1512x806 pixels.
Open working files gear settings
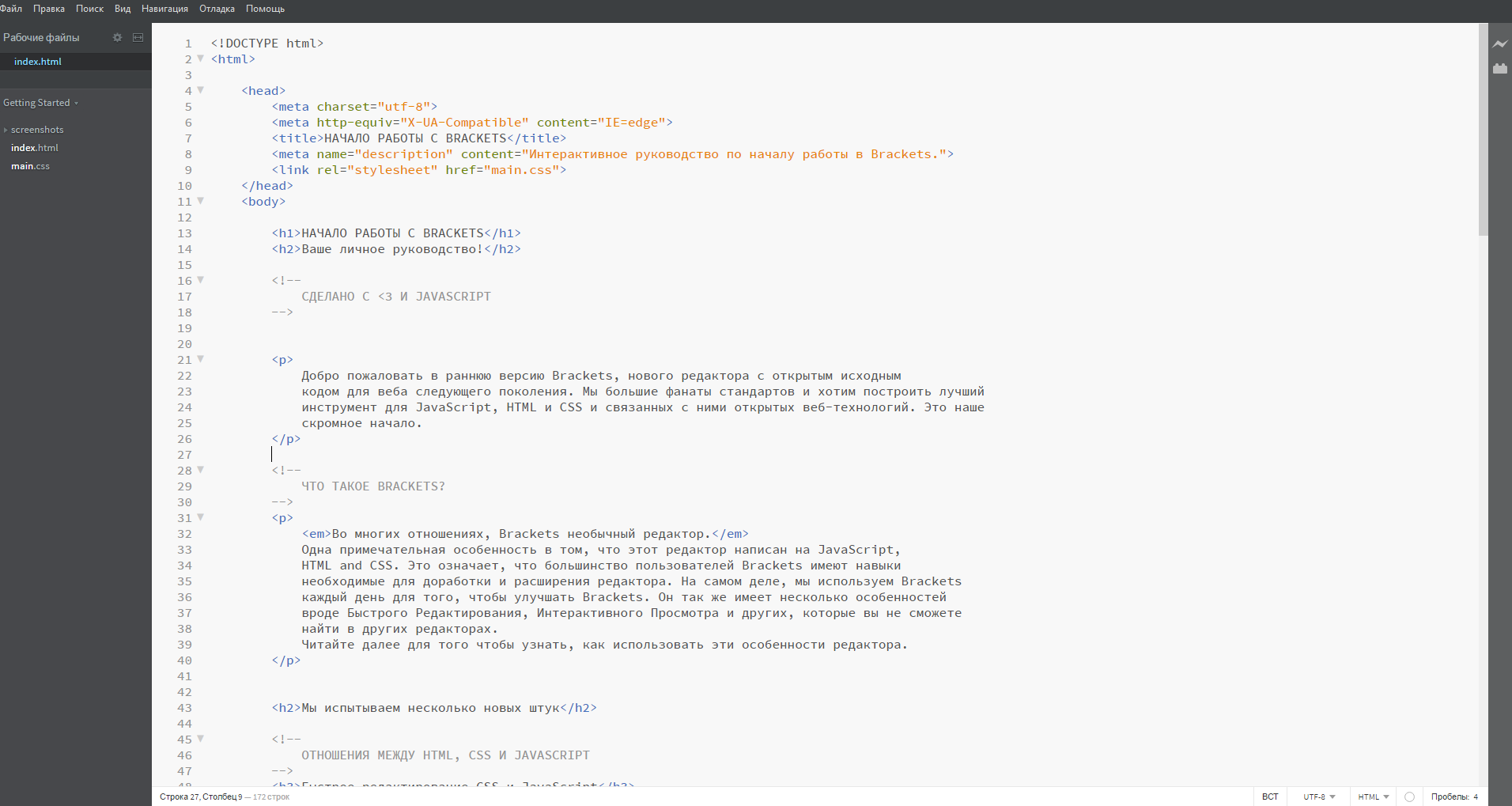(x=117, y=37)
